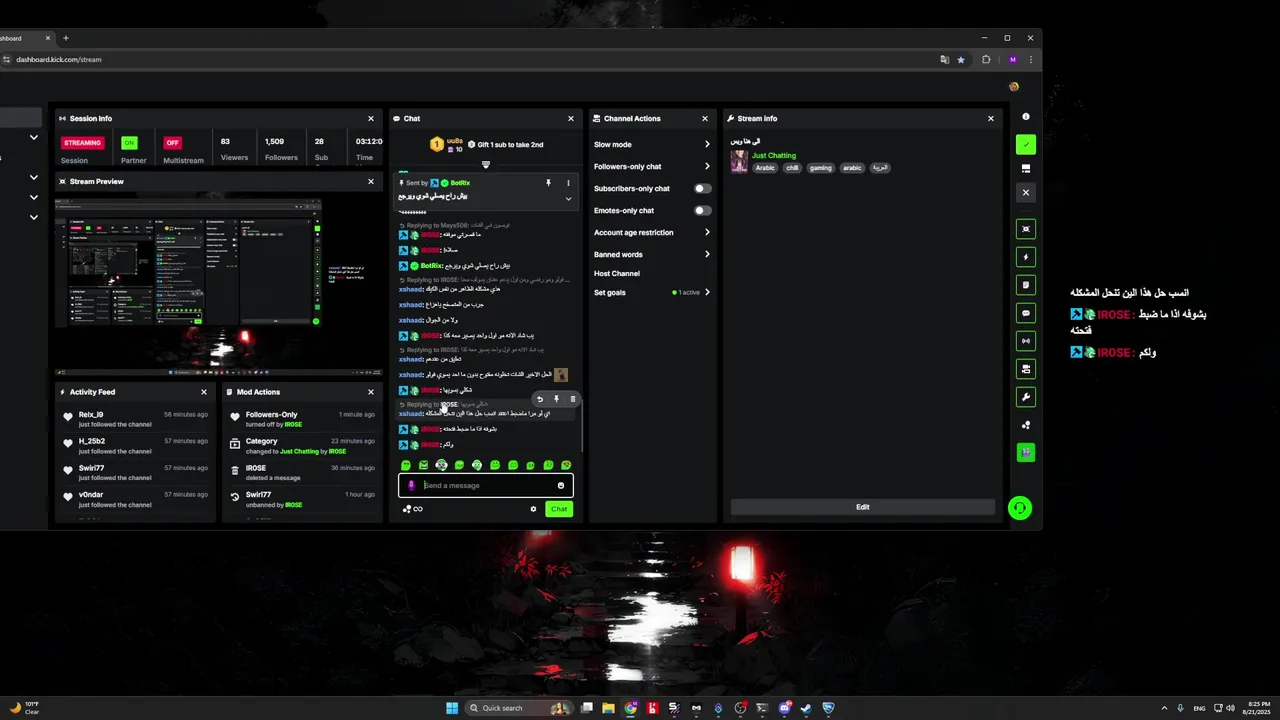Click the info icon in the right sidebar

coord(1025,117)
